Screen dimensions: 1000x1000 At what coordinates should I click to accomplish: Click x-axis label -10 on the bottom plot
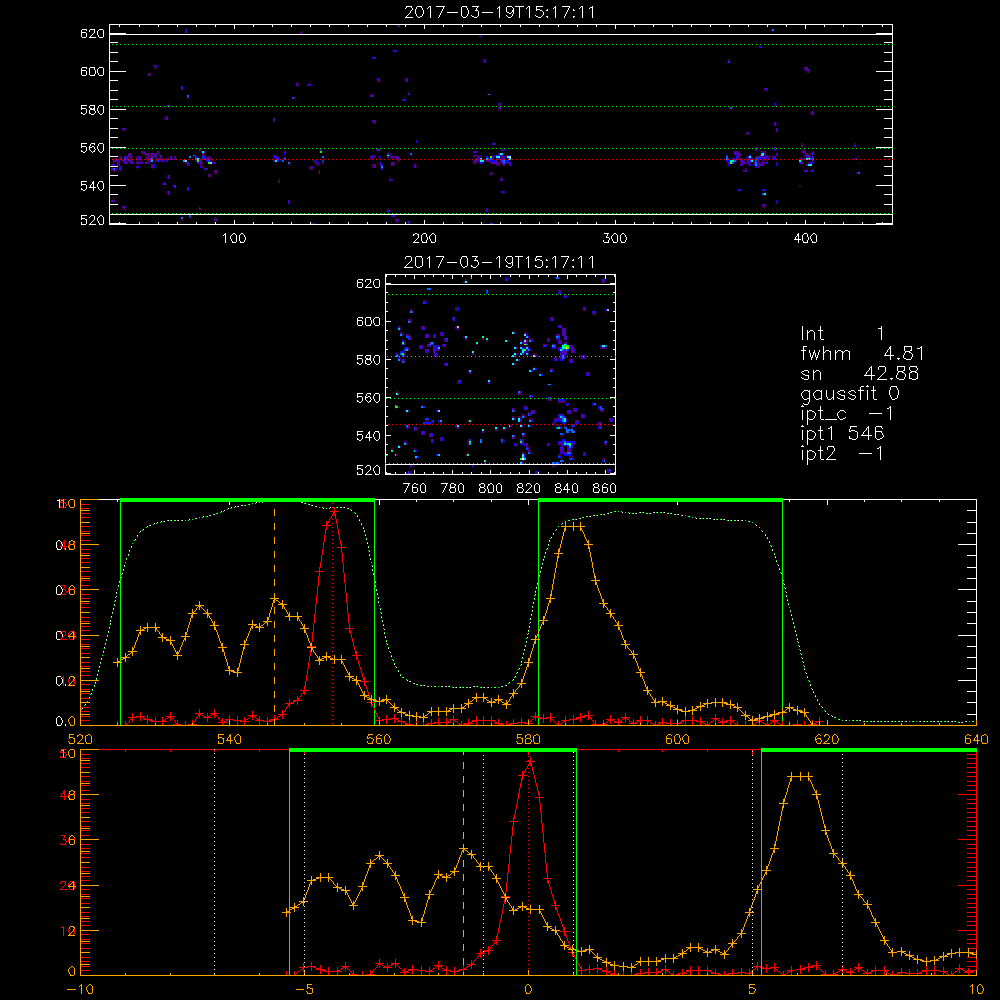(x=80, y=989)
